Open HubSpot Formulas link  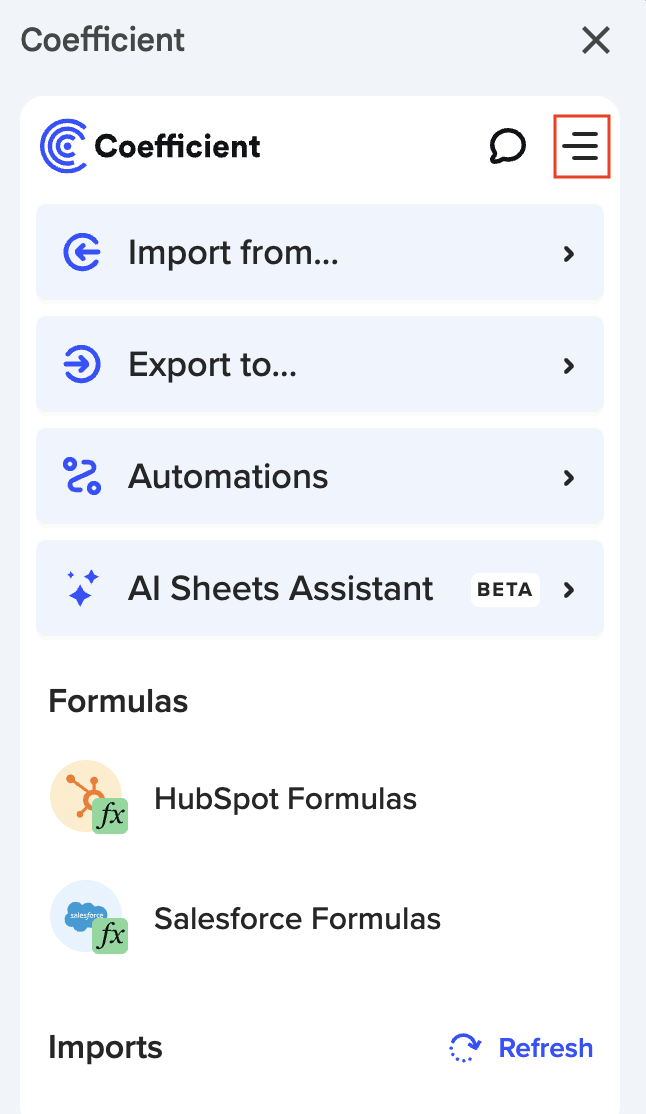[285, 798]
